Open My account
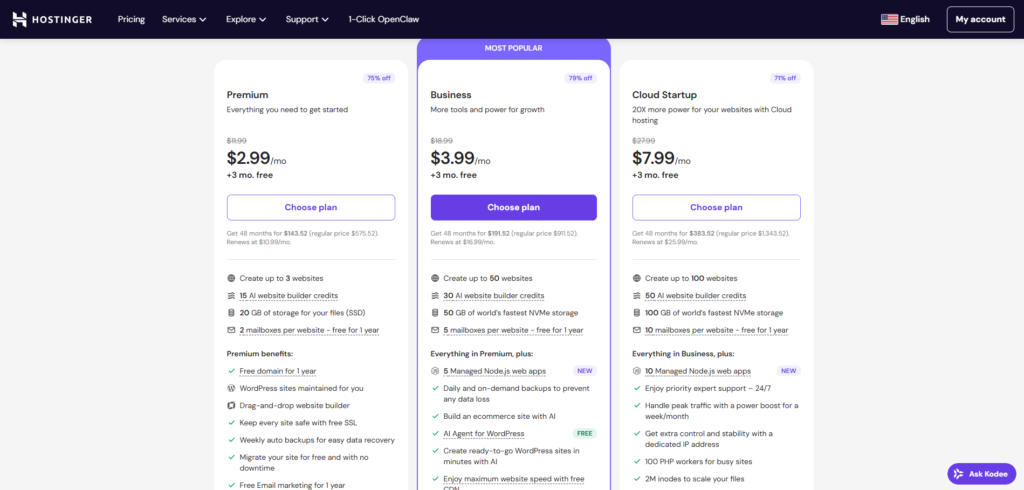Screen dimensions: 1024x490 (x=980, y=19)
